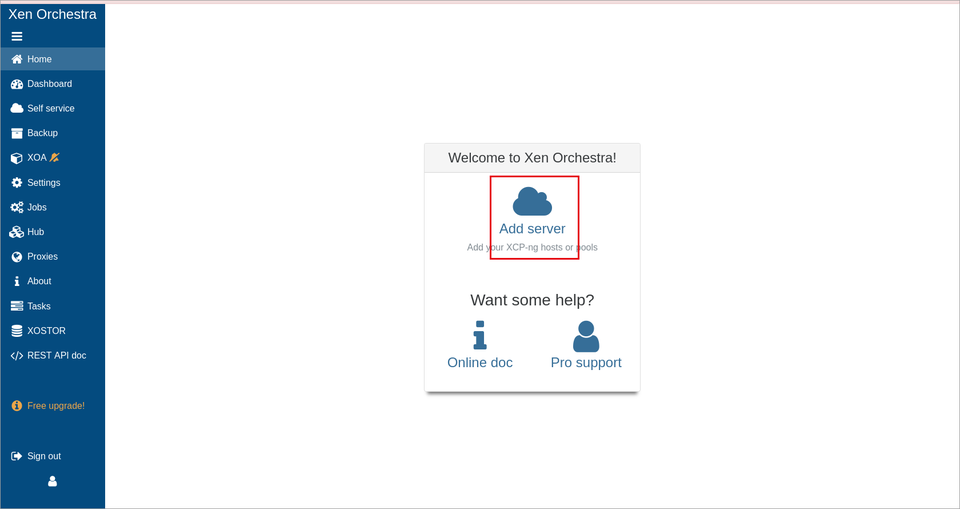Click the Add server link text

(532, 228)
